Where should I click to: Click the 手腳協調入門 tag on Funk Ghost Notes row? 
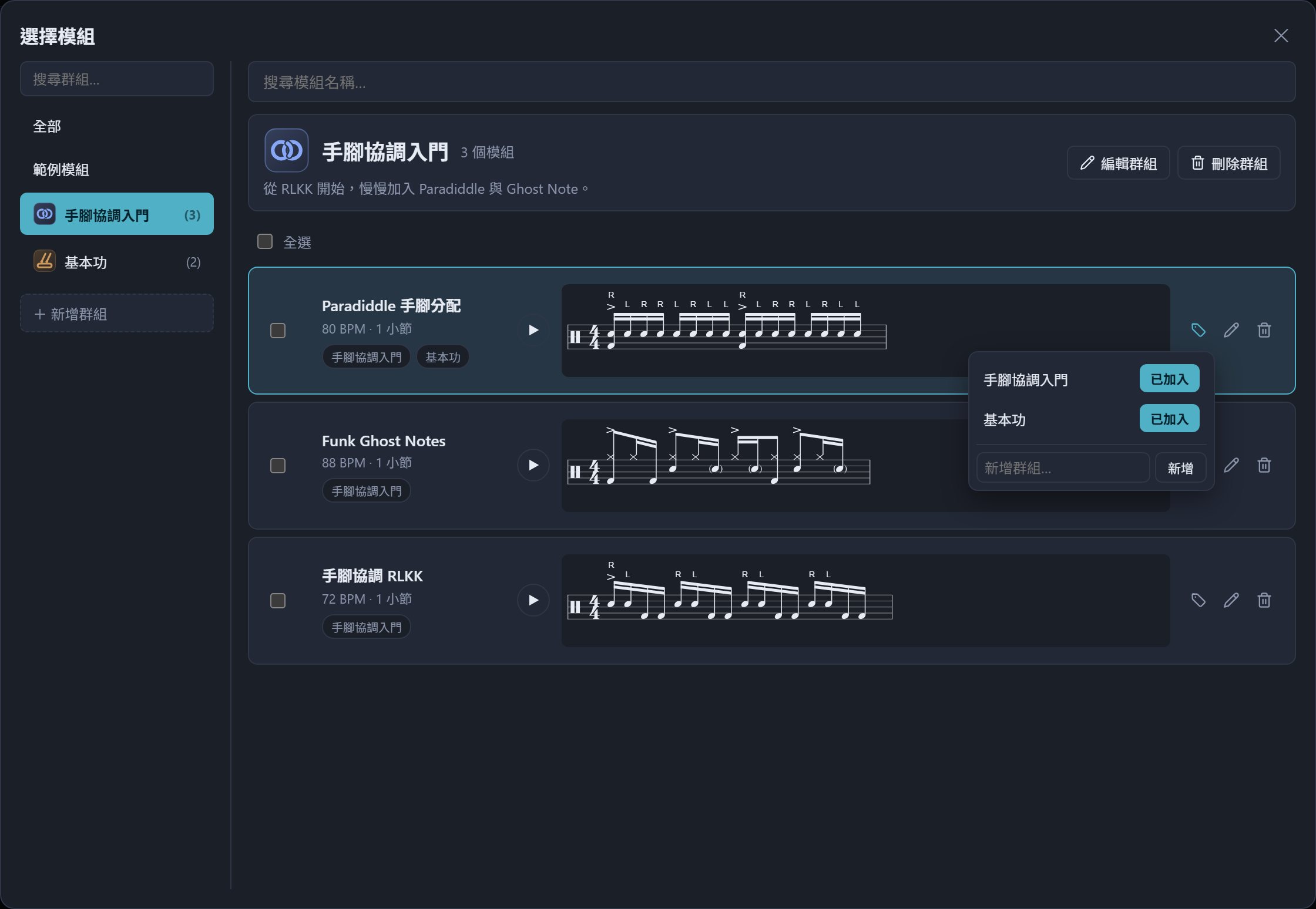366,491
